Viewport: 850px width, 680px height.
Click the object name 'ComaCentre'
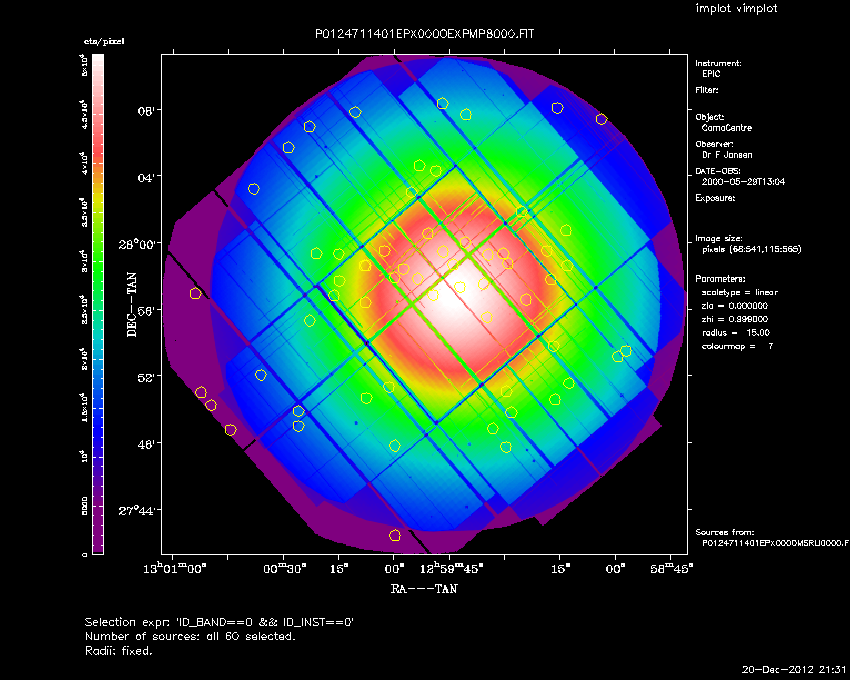[727, 128]
